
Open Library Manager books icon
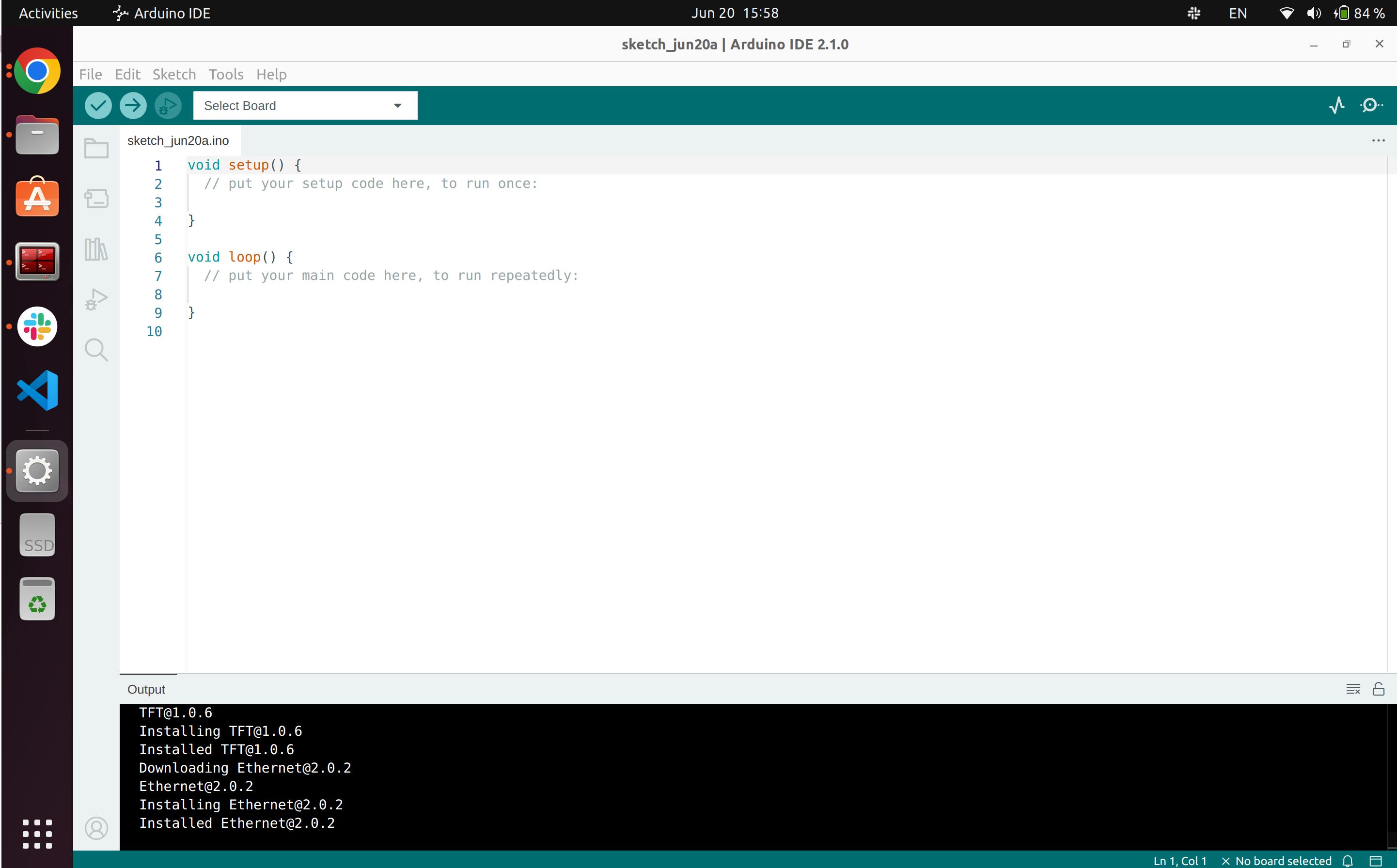tap(96, 249)
